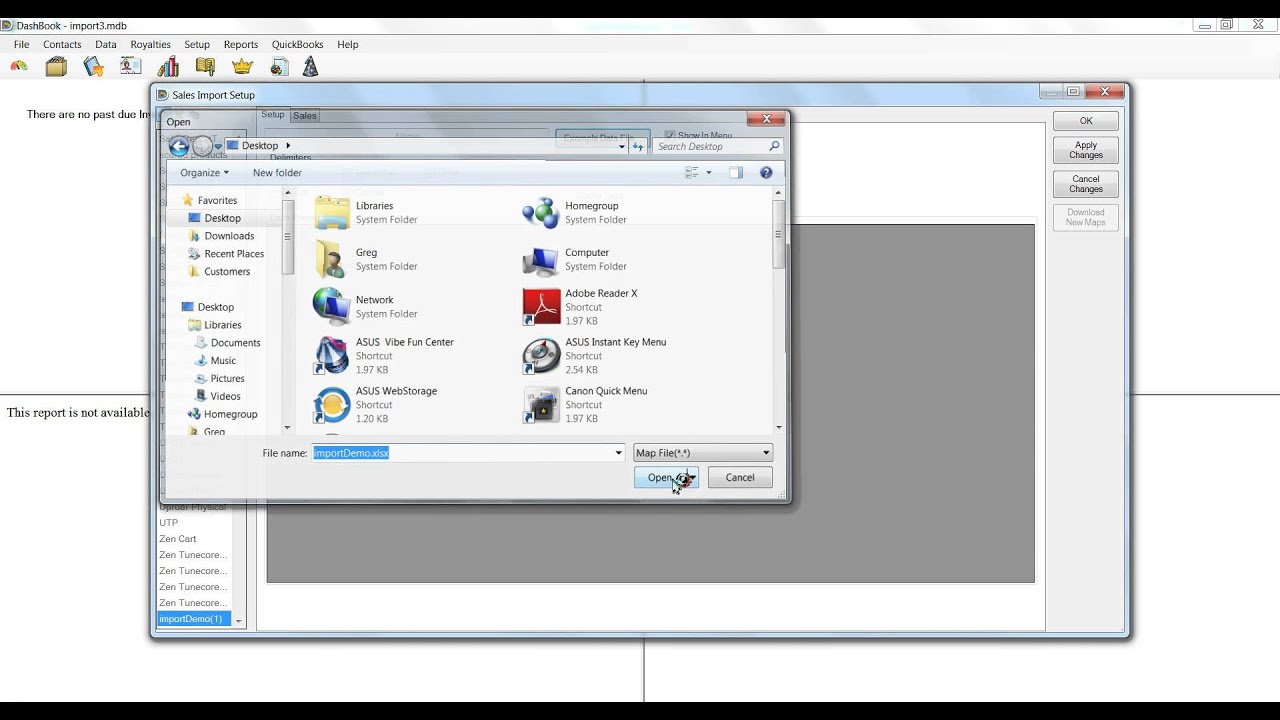Toggle the preview pane icon
Image resolution: width=1280 pixels, height=720 pixels.
[x=736, y=173]
